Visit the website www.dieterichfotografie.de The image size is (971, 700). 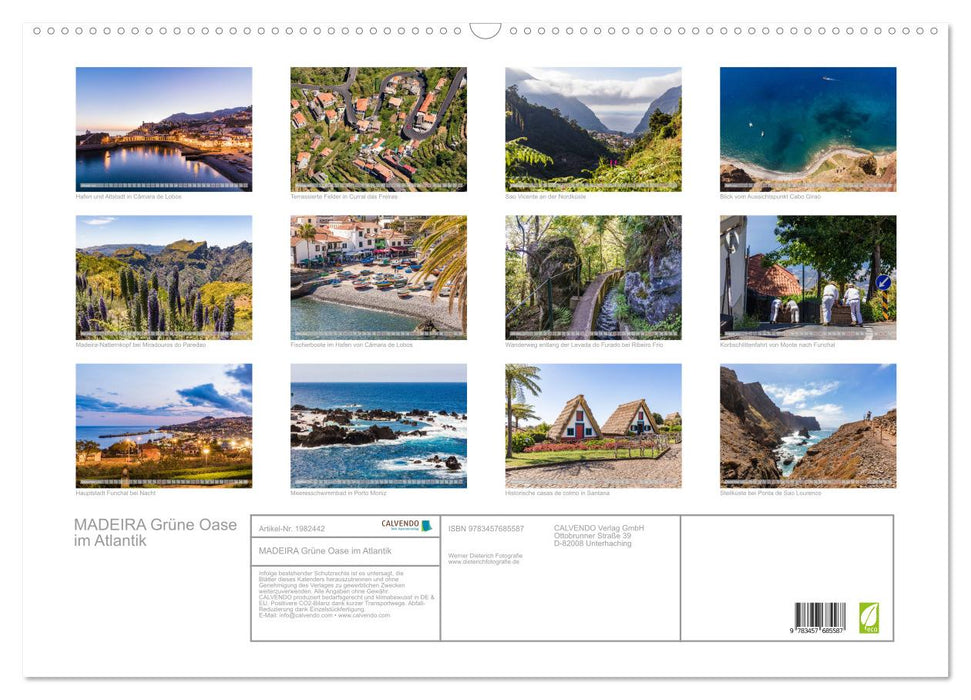pos(483,563)
